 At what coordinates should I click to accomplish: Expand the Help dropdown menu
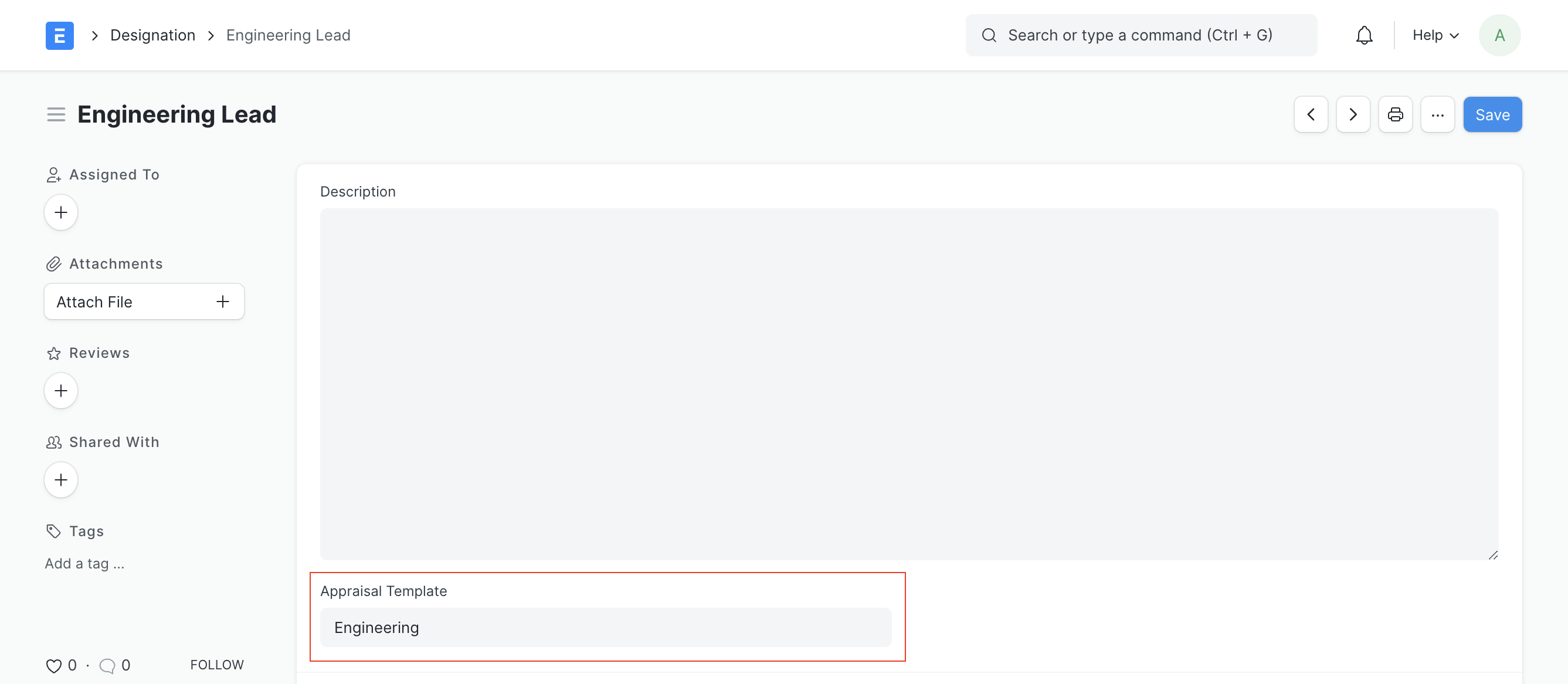(x=1435, y=35)
